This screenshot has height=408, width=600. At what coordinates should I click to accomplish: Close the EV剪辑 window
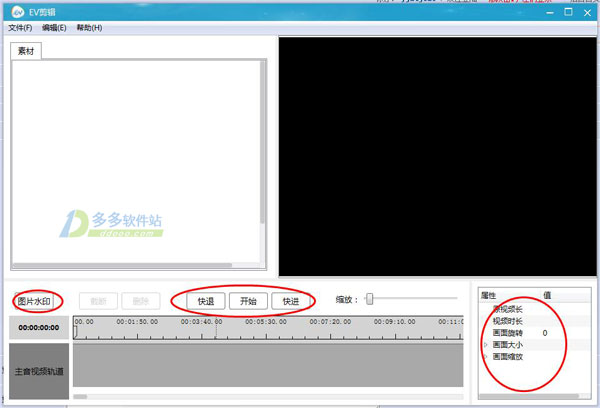click(587, 13)
